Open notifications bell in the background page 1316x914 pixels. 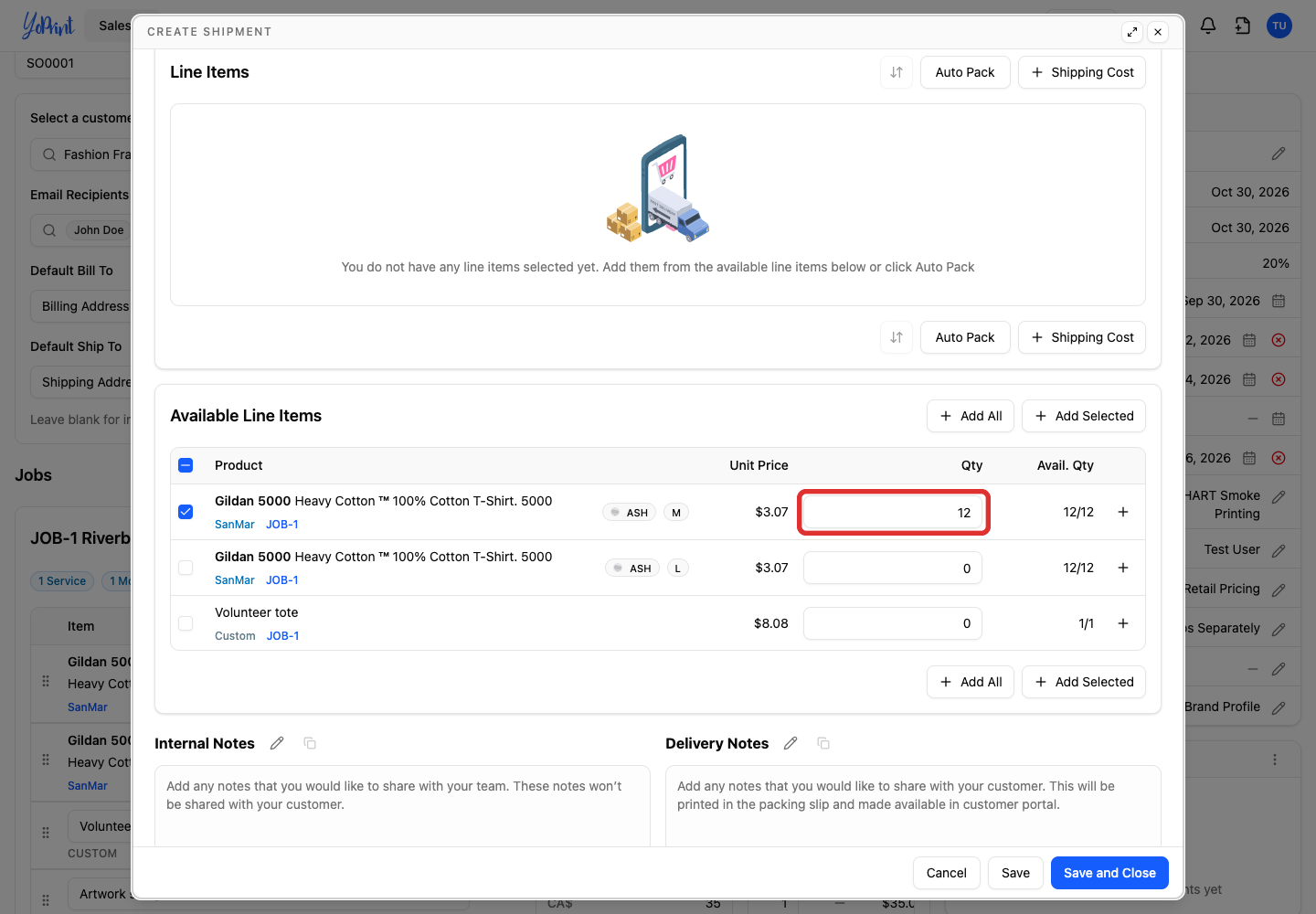pyautogui.click(x=1208, y=26)
